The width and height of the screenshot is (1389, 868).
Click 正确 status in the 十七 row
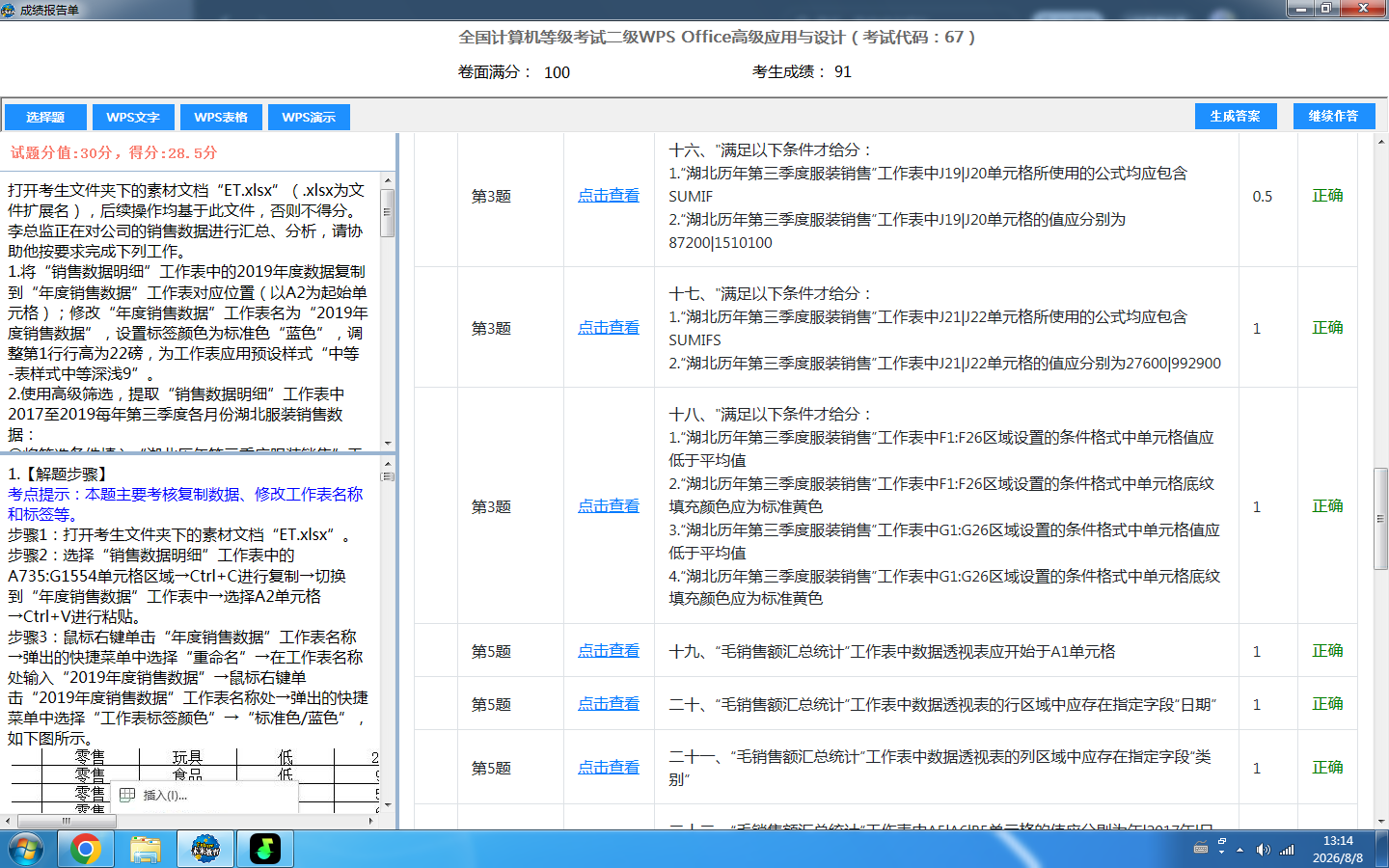(1327, 328)
